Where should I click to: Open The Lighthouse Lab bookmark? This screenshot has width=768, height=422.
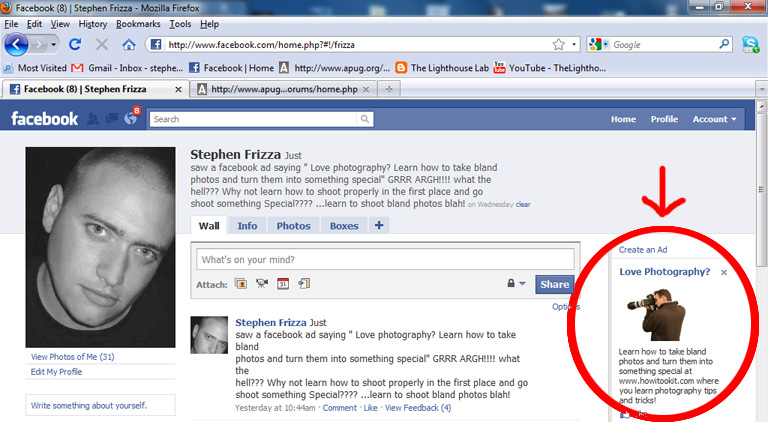pos(442,68)
